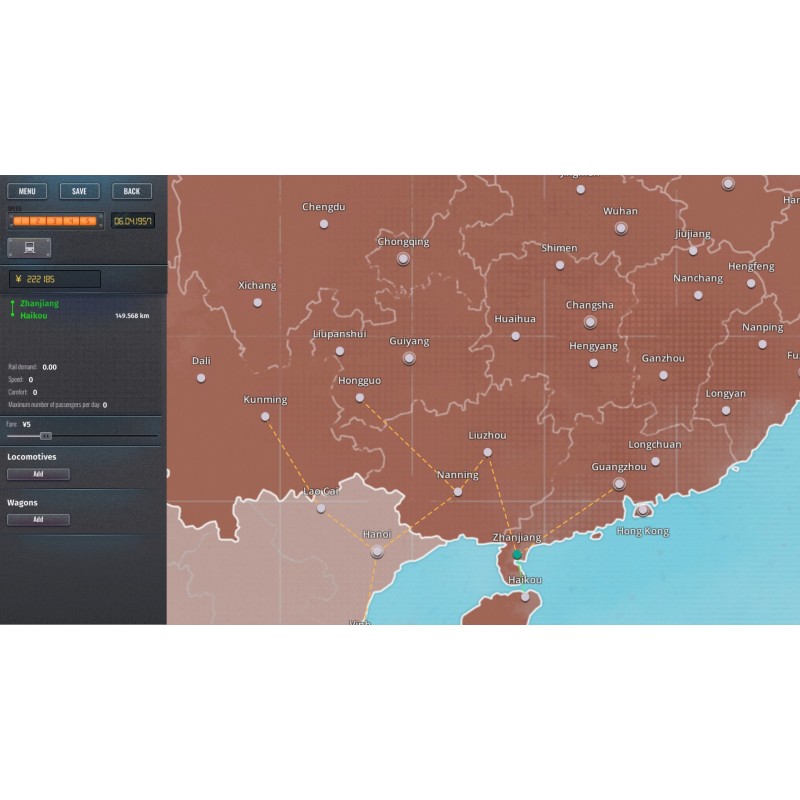Click the train icon button

coord(29,247)
